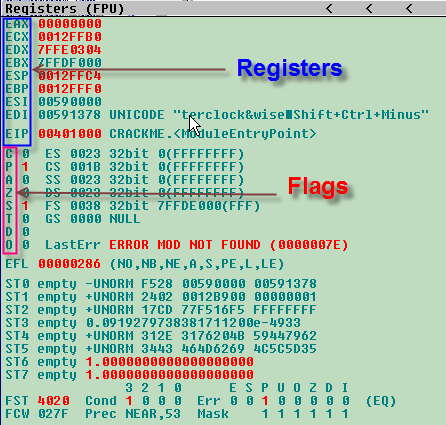Toggle the O overflow flag value
446x425 pixels.
26,245
